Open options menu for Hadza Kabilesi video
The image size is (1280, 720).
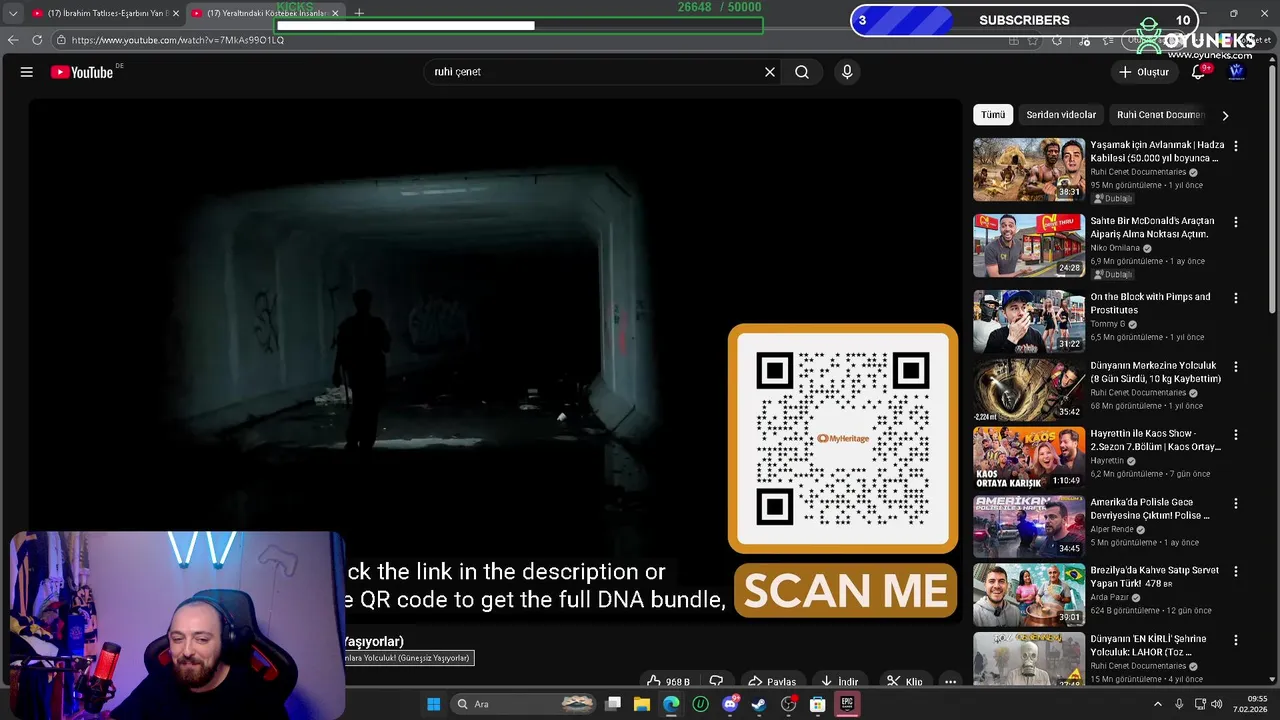(1236, 146)
